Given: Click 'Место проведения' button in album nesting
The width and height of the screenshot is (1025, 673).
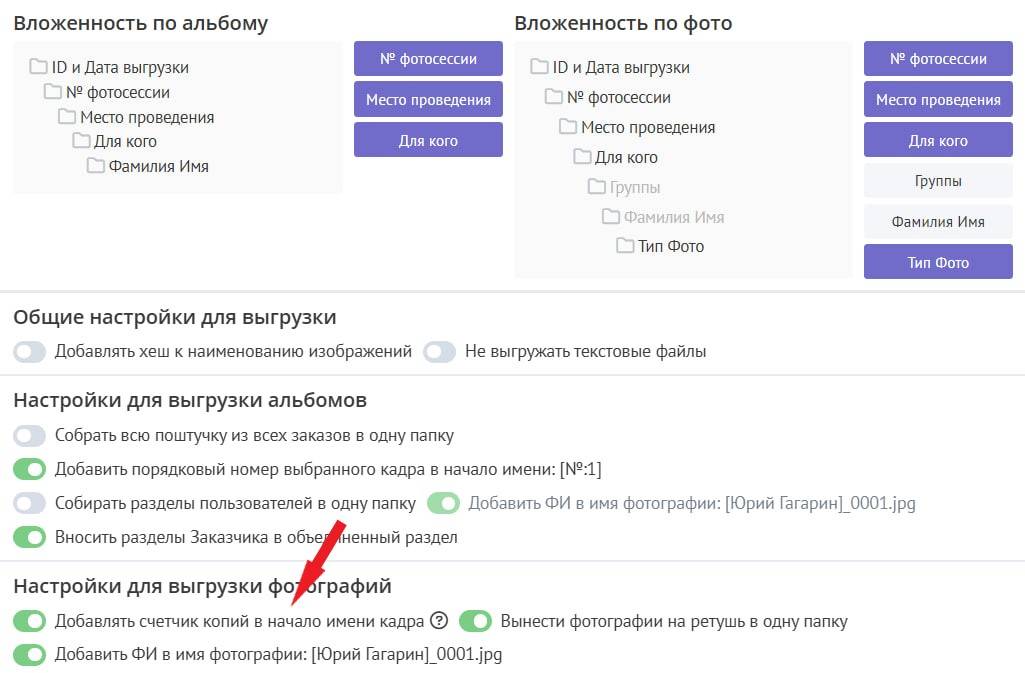Looking at the screenshot, I should pyautogui.click(x=428, y=100).
